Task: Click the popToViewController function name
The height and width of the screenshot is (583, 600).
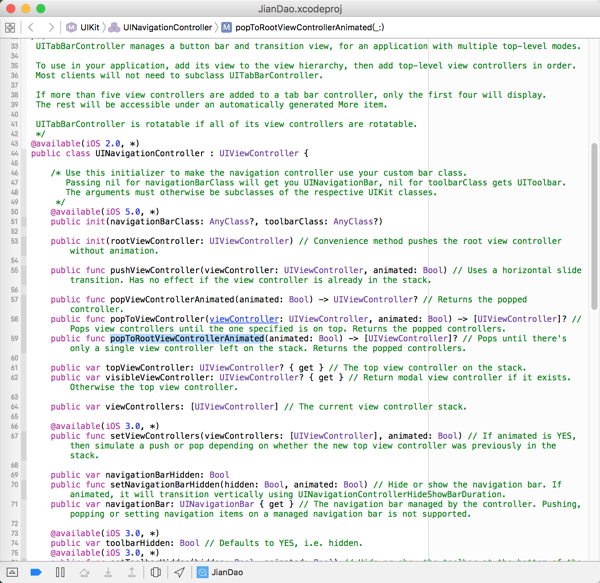Action: click(x=157, y=319)
